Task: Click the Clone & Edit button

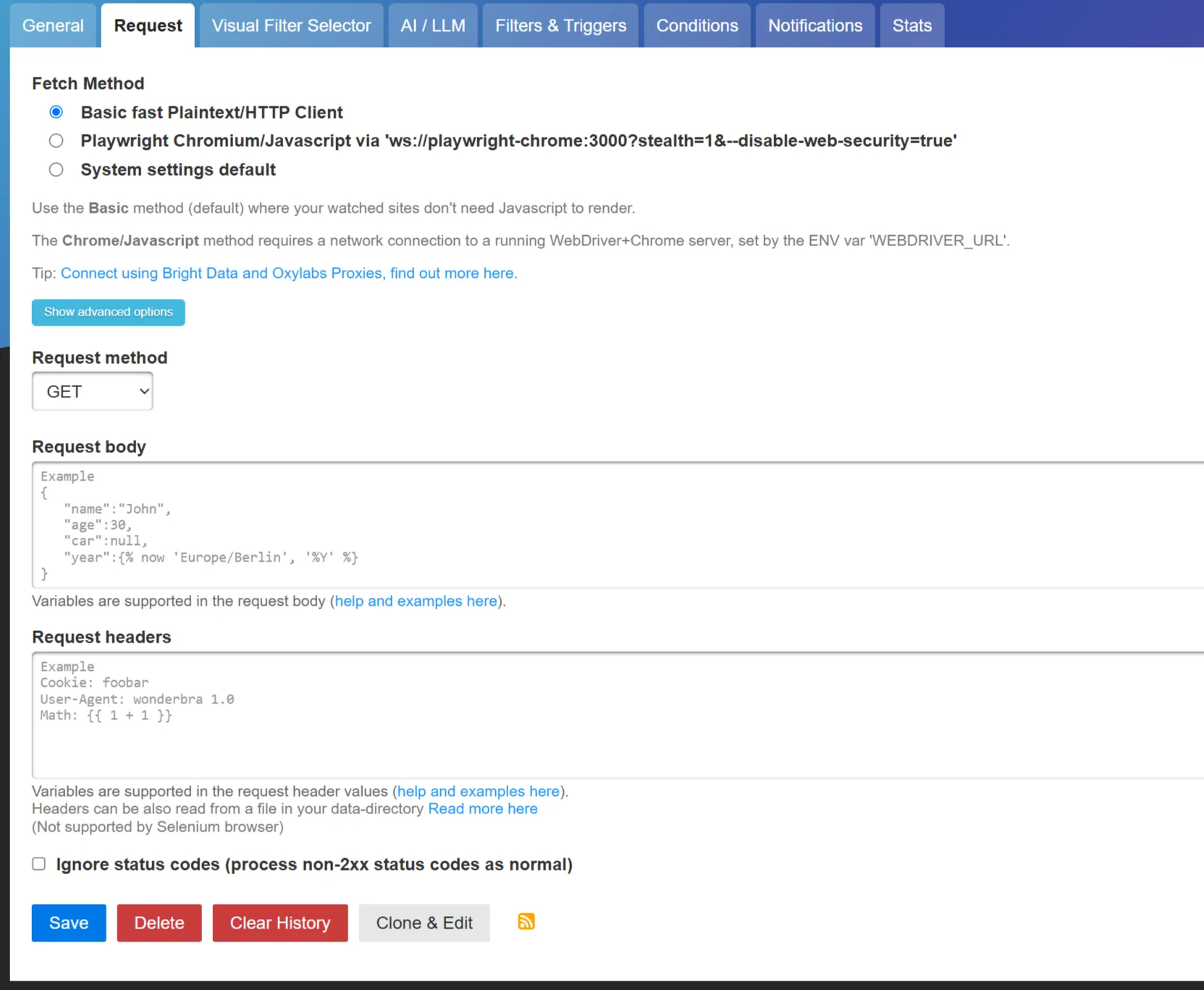Action: pyautogui.click(x=424, y=923)
